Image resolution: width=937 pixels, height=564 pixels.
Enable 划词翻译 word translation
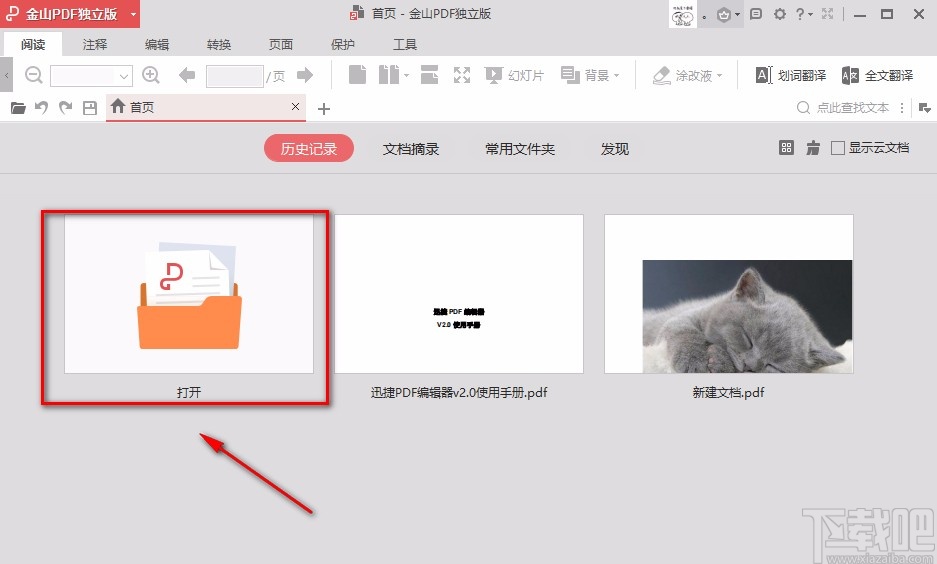pyautogui.click(x=791, y=75)
